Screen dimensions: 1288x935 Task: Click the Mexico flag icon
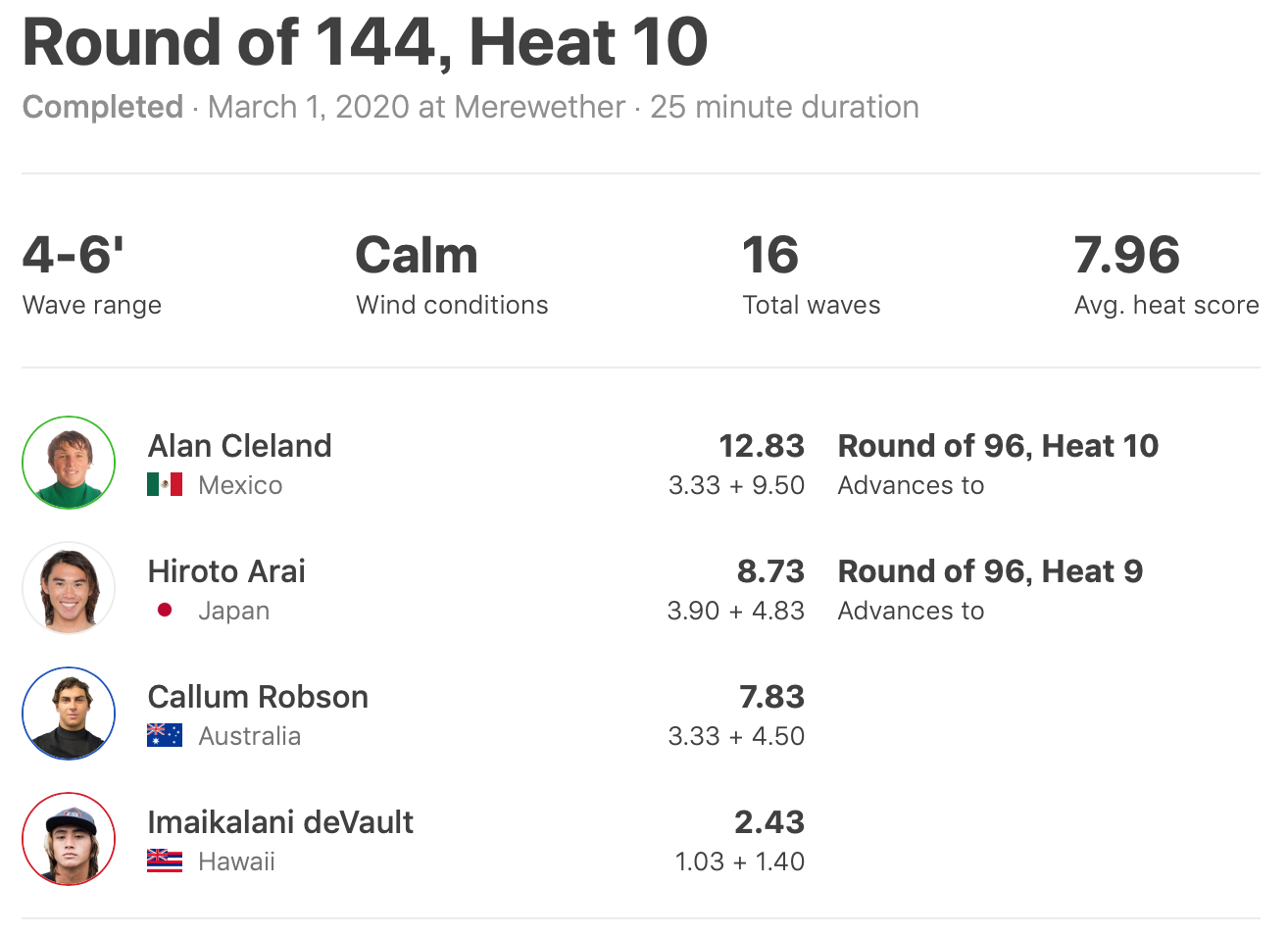[x=165, y=484]
